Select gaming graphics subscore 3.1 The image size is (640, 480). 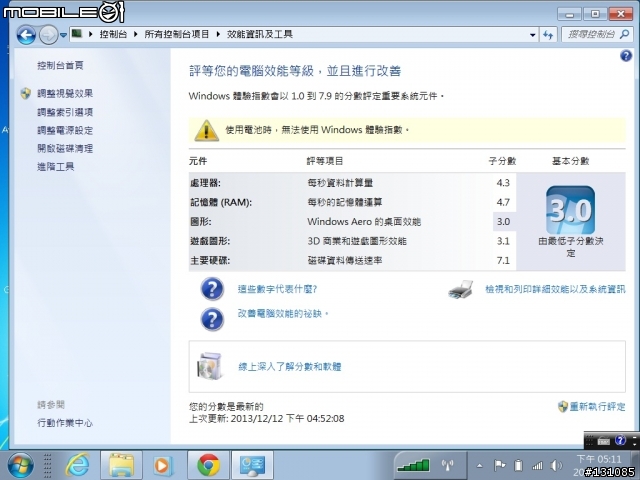[503, 241]
